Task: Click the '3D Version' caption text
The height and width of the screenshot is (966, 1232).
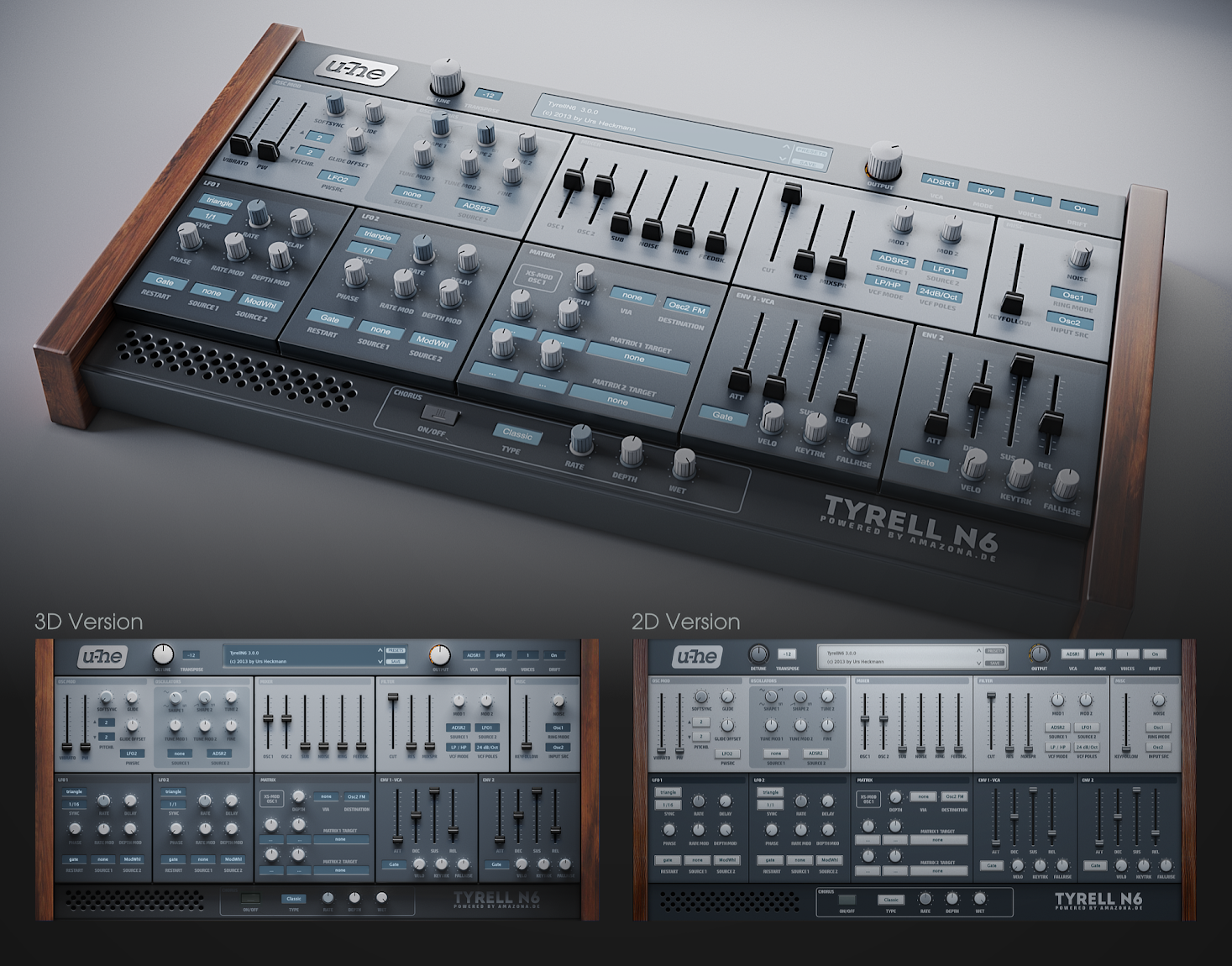Action: [89, 622]
